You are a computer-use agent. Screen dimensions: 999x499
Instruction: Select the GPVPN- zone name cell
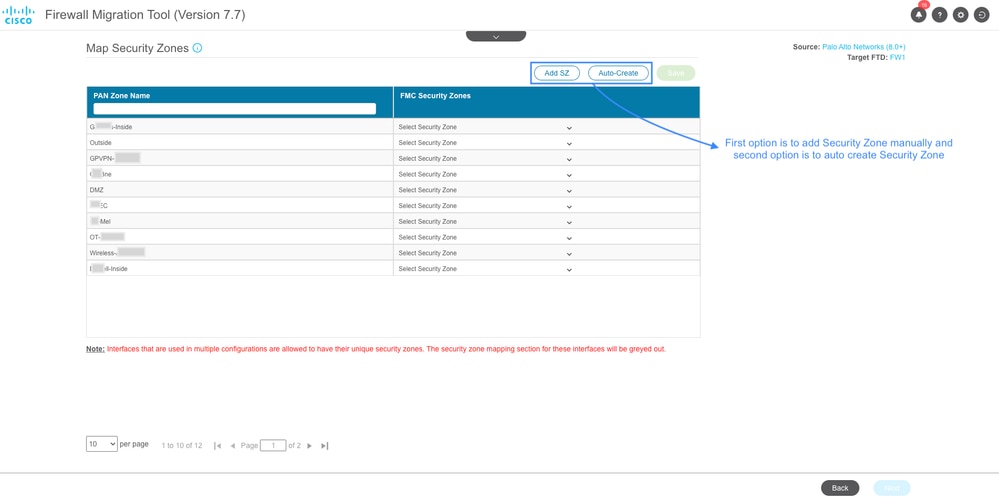(240, 158)
